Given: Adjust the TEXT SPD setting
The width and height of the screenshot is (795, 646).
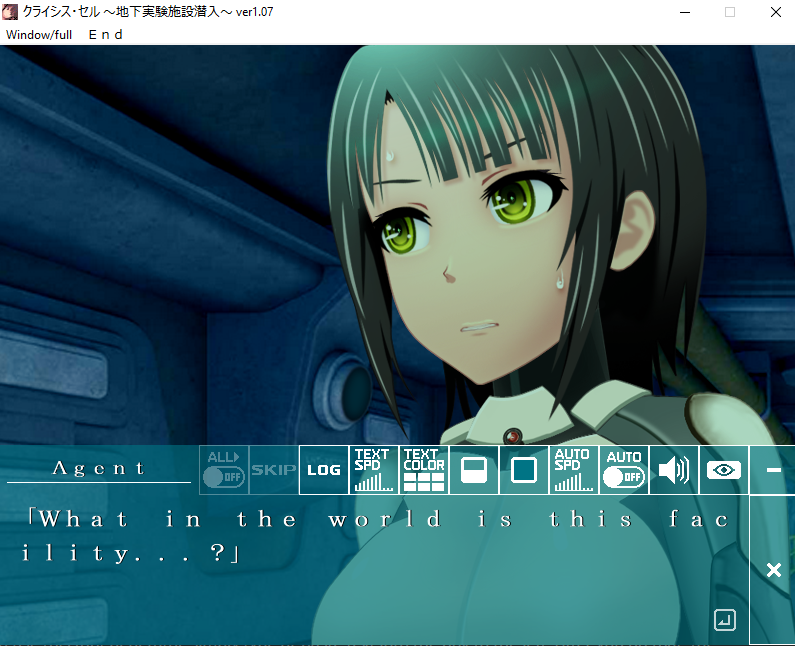Looking at the screenshot, I should click(x=374, y=470).
